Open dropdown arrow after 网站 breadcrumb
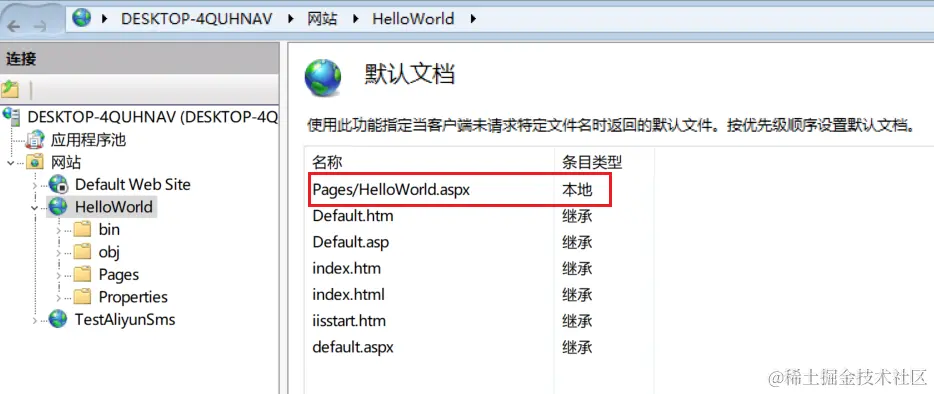This screenshot has width=934, height=394. [x=356, y=18]
